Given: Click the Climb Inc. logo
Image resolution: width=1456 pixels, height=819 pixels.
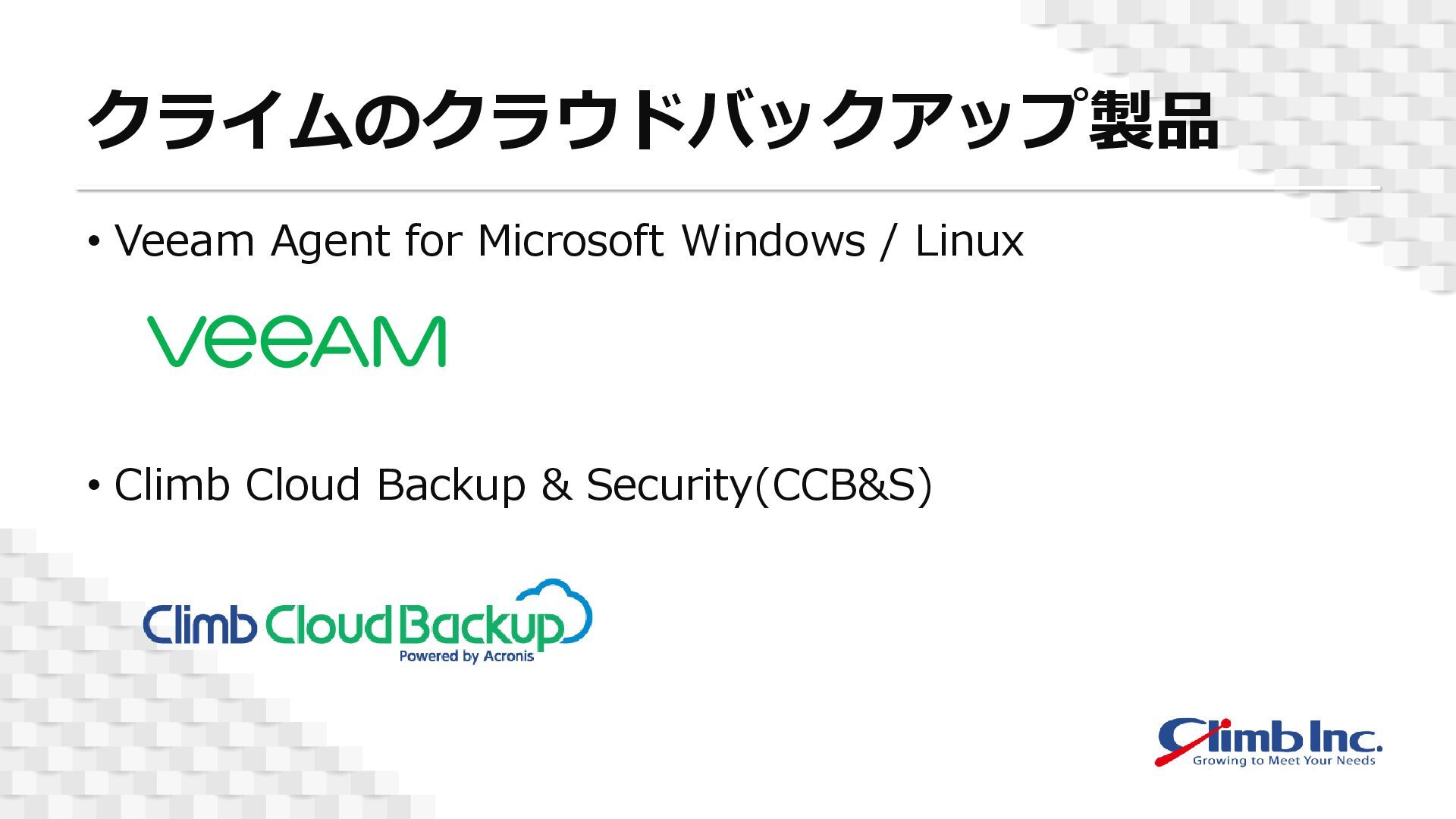Looking at the screenshot, I should pyautogui.click(x=1269, y=742).
